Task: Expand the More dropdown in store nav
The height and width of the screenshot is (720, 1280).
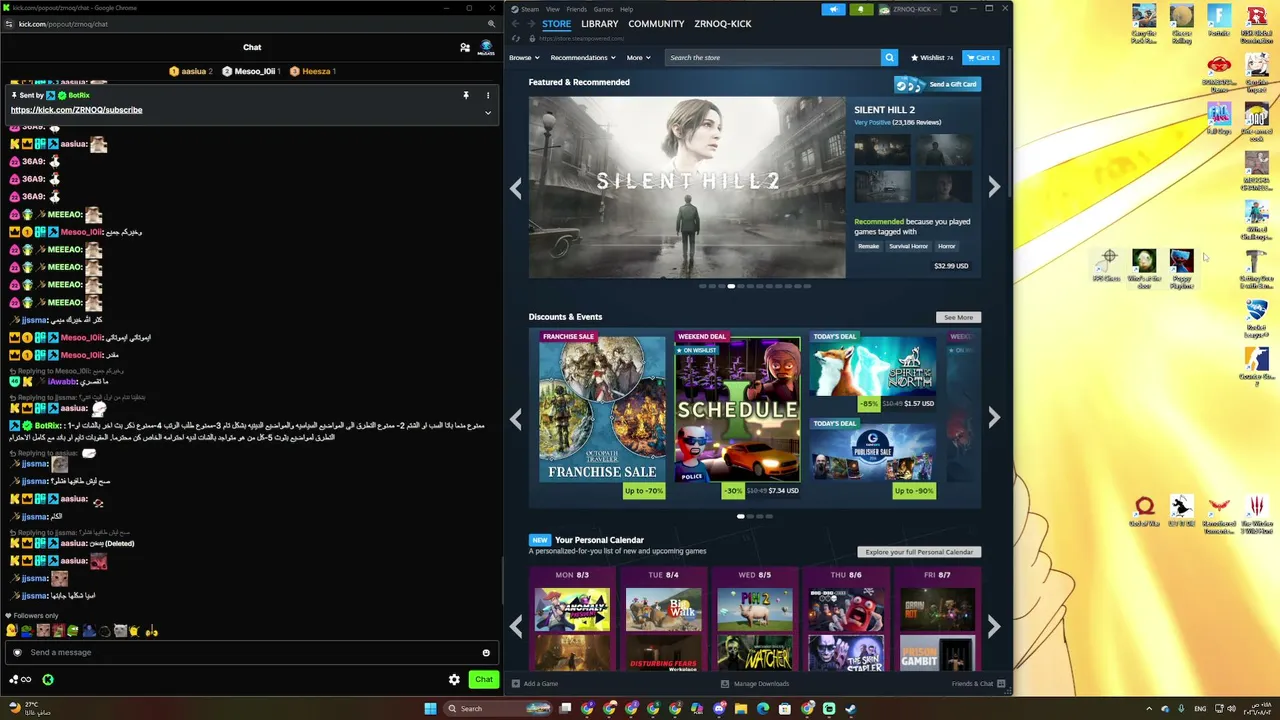Action: (x=638, y=57)
